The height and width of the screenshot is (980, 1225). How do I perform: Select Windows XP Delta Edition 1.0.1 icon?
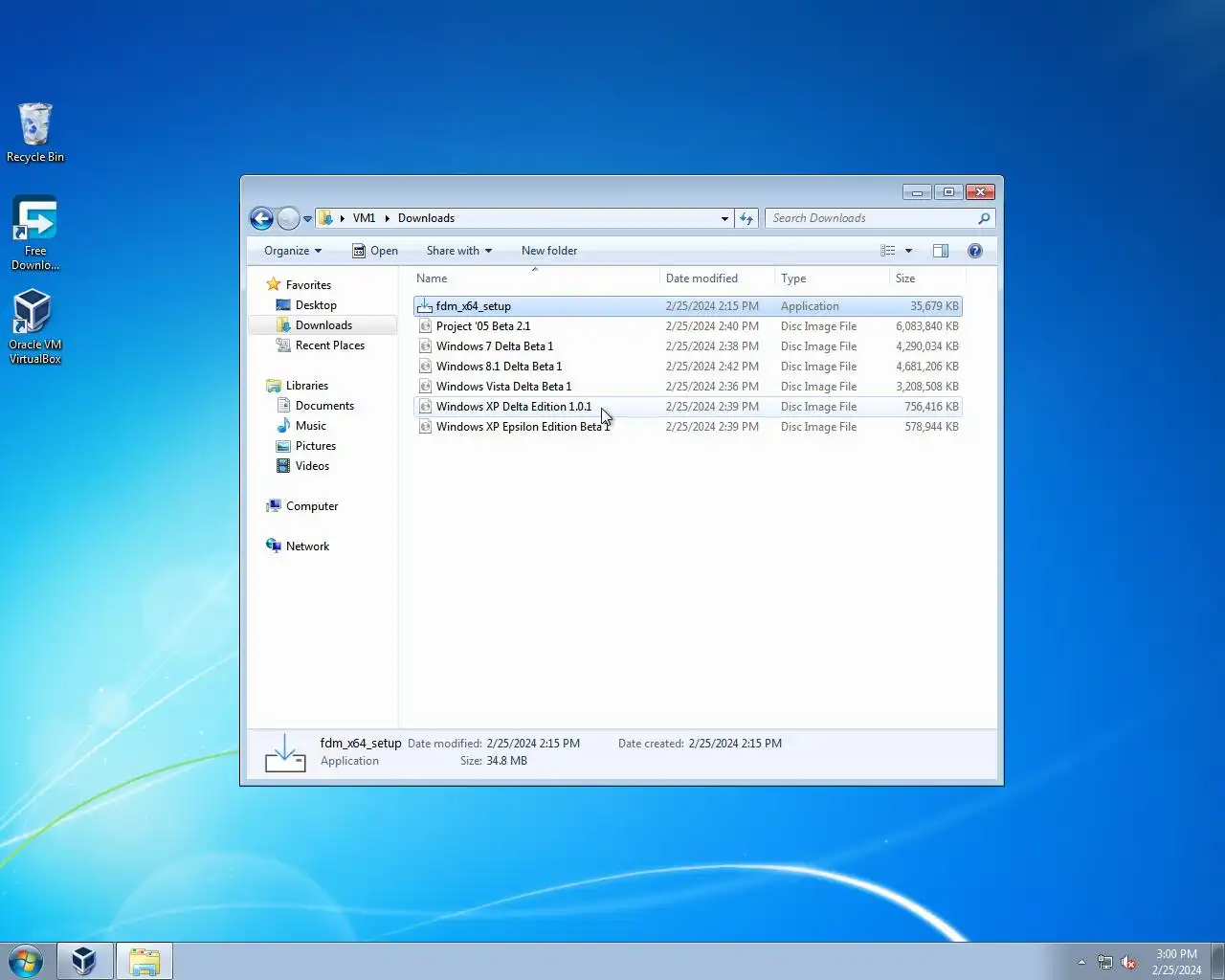pyautogui.click(x=425, y=407)
